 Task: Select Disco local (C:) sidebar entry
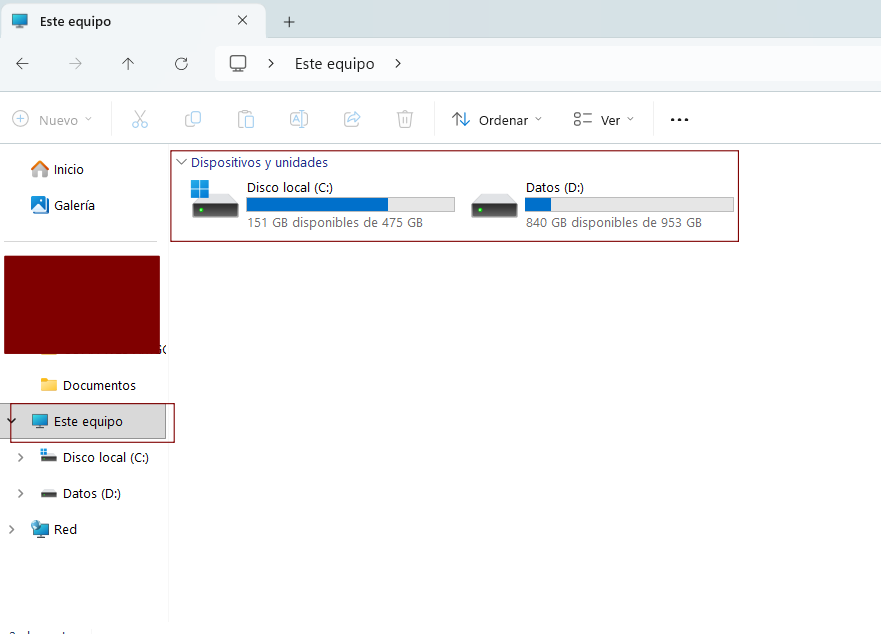coord(94,458)
